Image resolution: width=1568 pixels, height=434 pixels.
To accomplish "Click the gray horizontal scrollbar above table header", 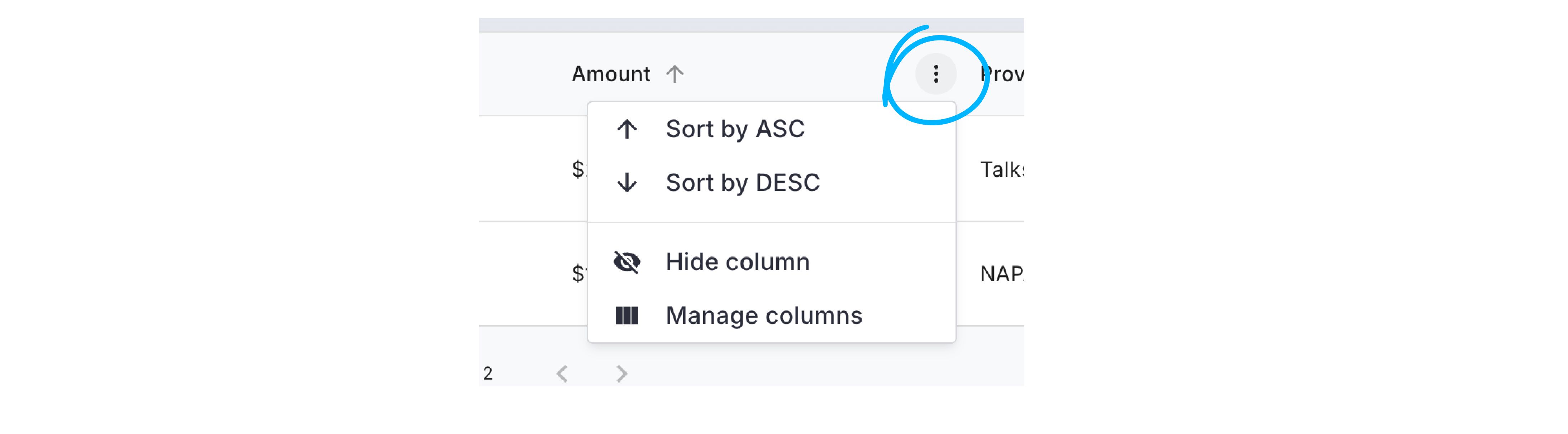I will point(751,25).
